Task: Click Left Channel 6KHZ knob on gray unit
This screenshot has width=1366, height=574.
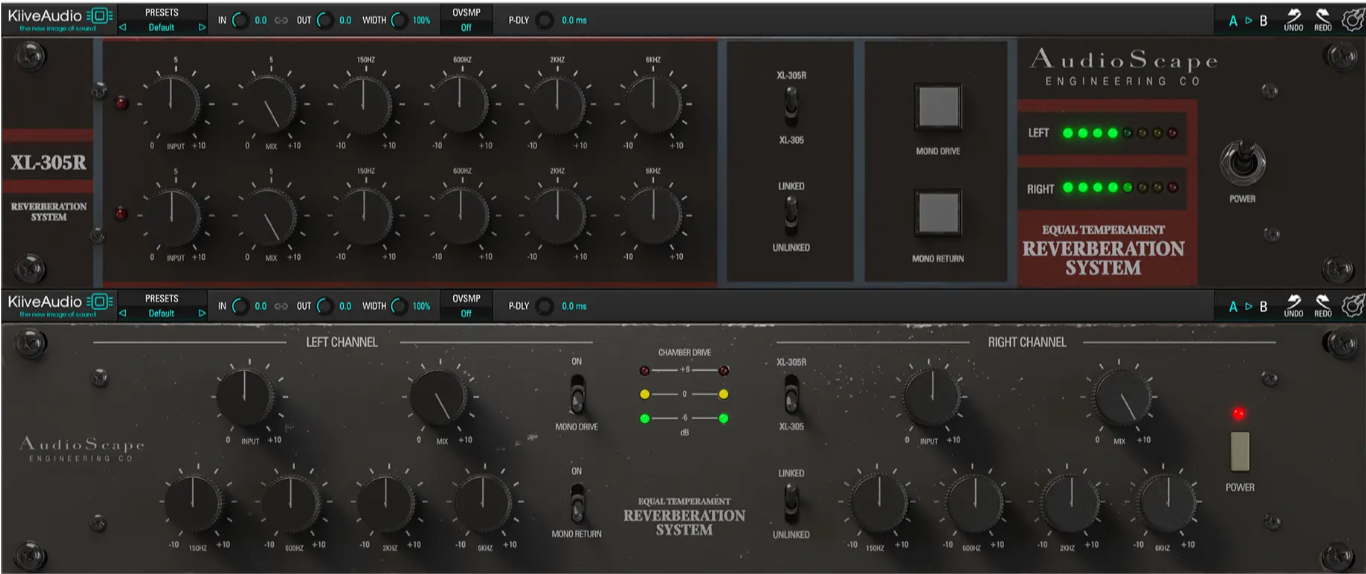Action: tap(484, 503)
